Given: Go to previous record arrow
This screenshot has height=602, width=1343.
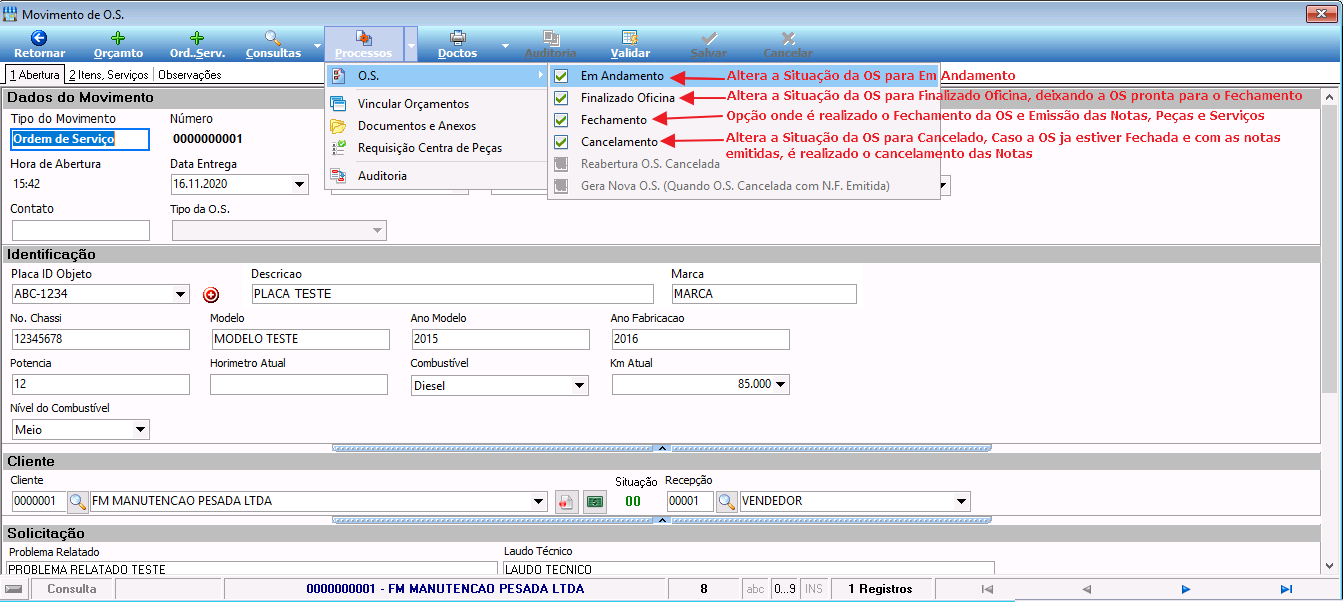Looking at the screenshot, I should tap(1086, 589).
